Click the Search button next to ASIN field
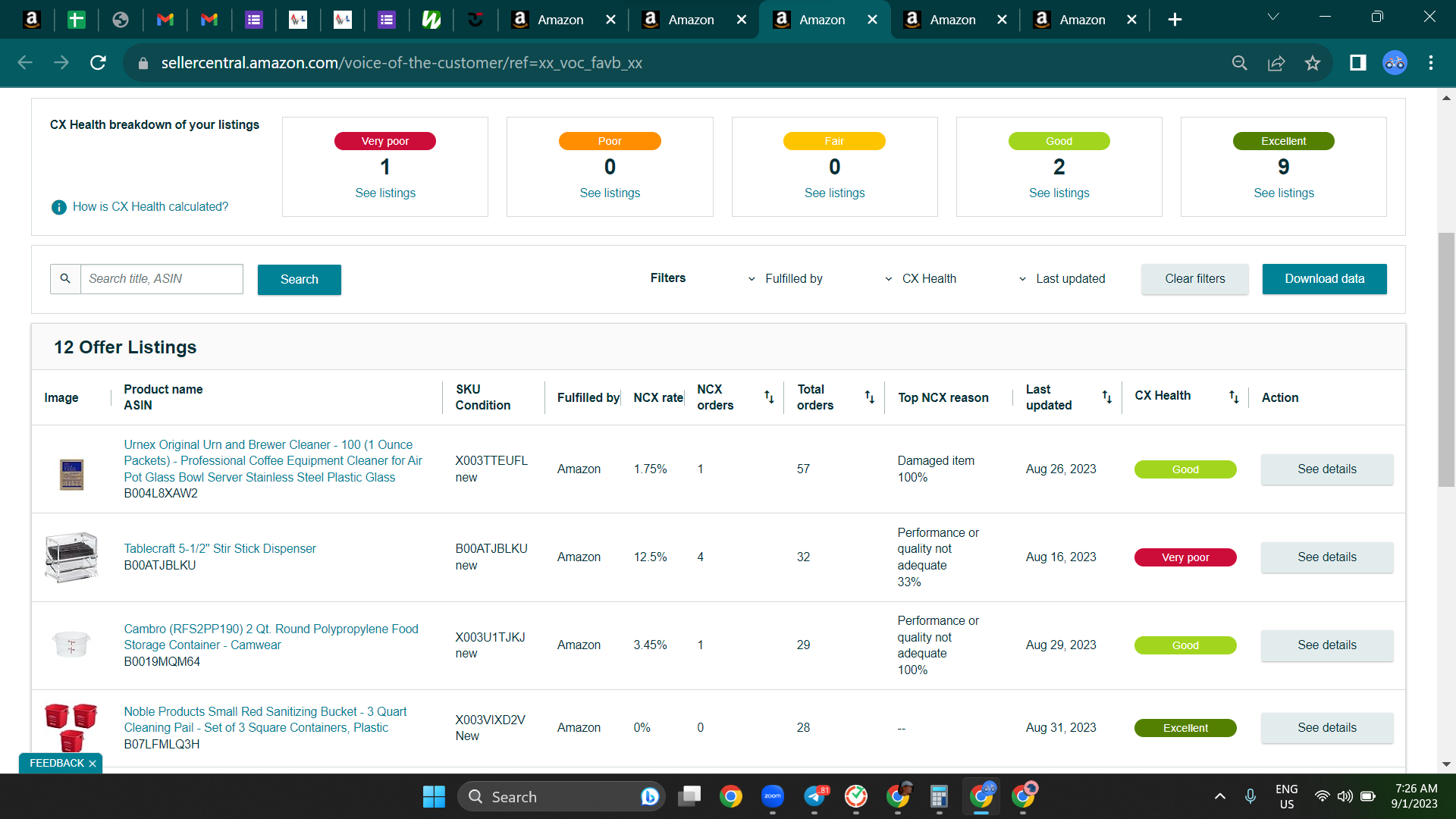This screenshot has width=1456, height=819. pos(300,280)
